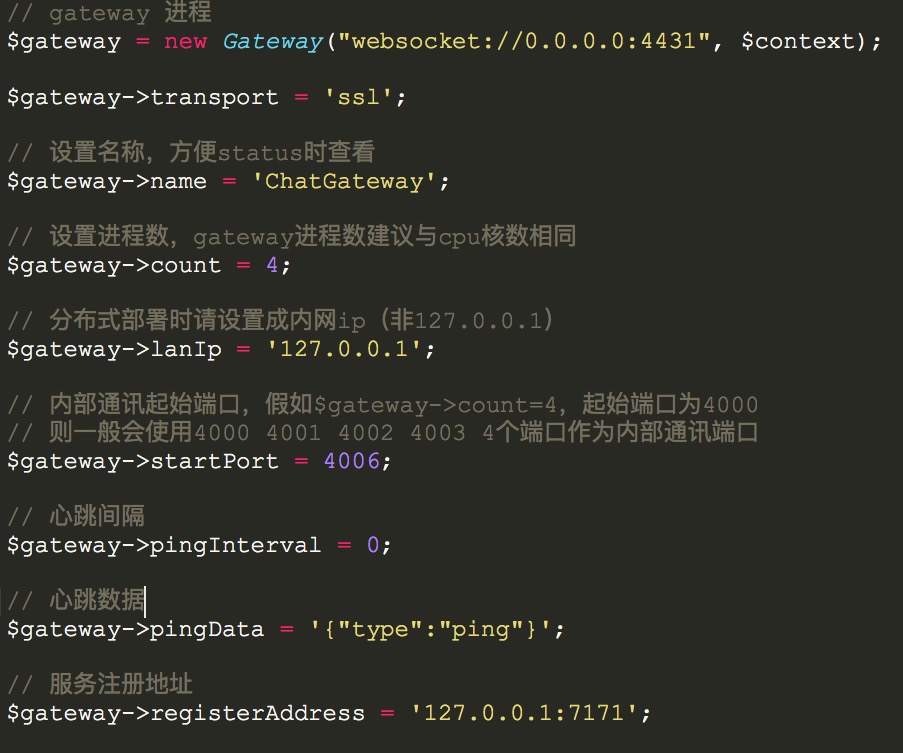Click the comment 心跳间隔
903x753 pixels.
point(76,516)
